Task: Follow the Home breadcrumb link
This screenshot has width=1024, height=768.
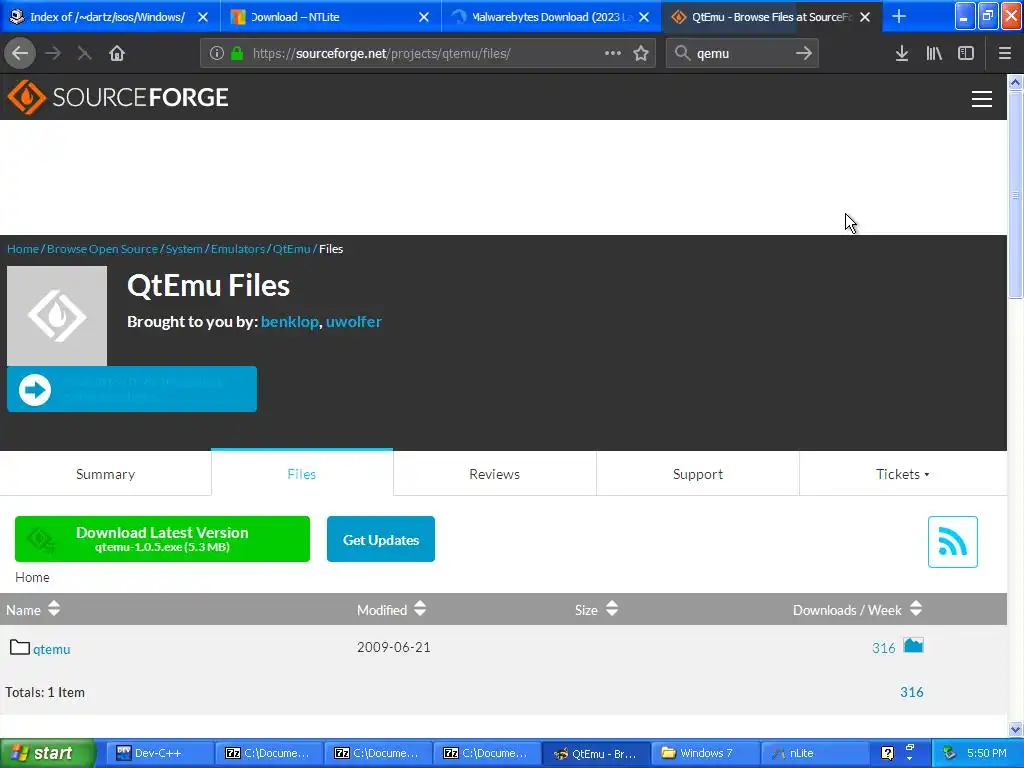Action: click(x=23, y=249)
